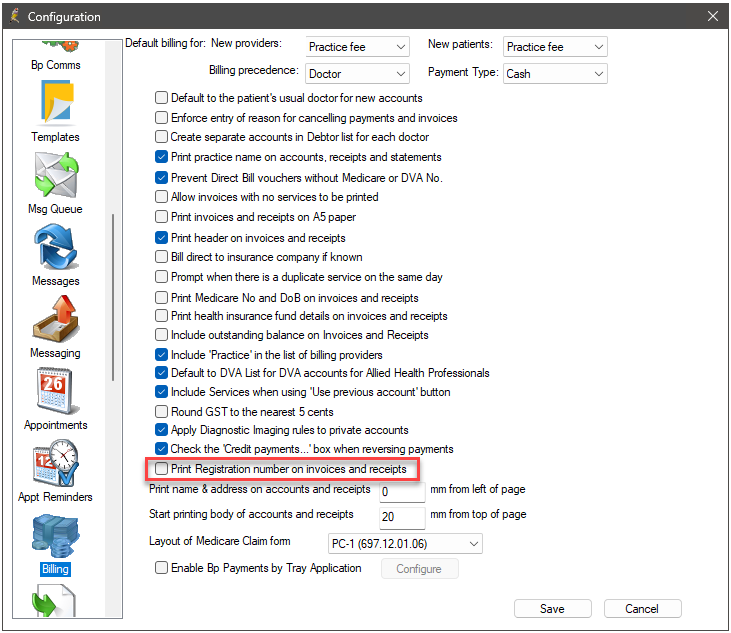This screenshot has height=633, width=731.
Task: Tick 'Print Medicare No and DoB' checkbox
Action: tap(161, 297)
